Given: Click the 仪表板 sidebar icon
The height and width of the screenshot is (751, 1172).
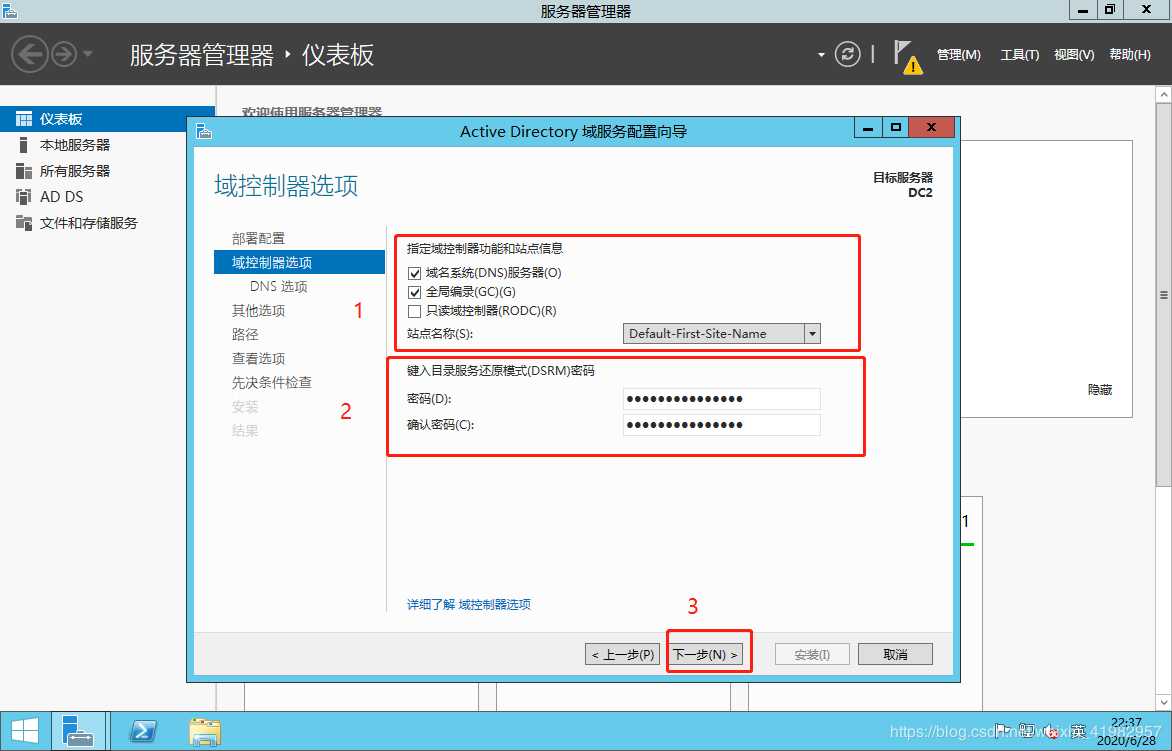Looking at the screenshot, I should tap(24, 119).
